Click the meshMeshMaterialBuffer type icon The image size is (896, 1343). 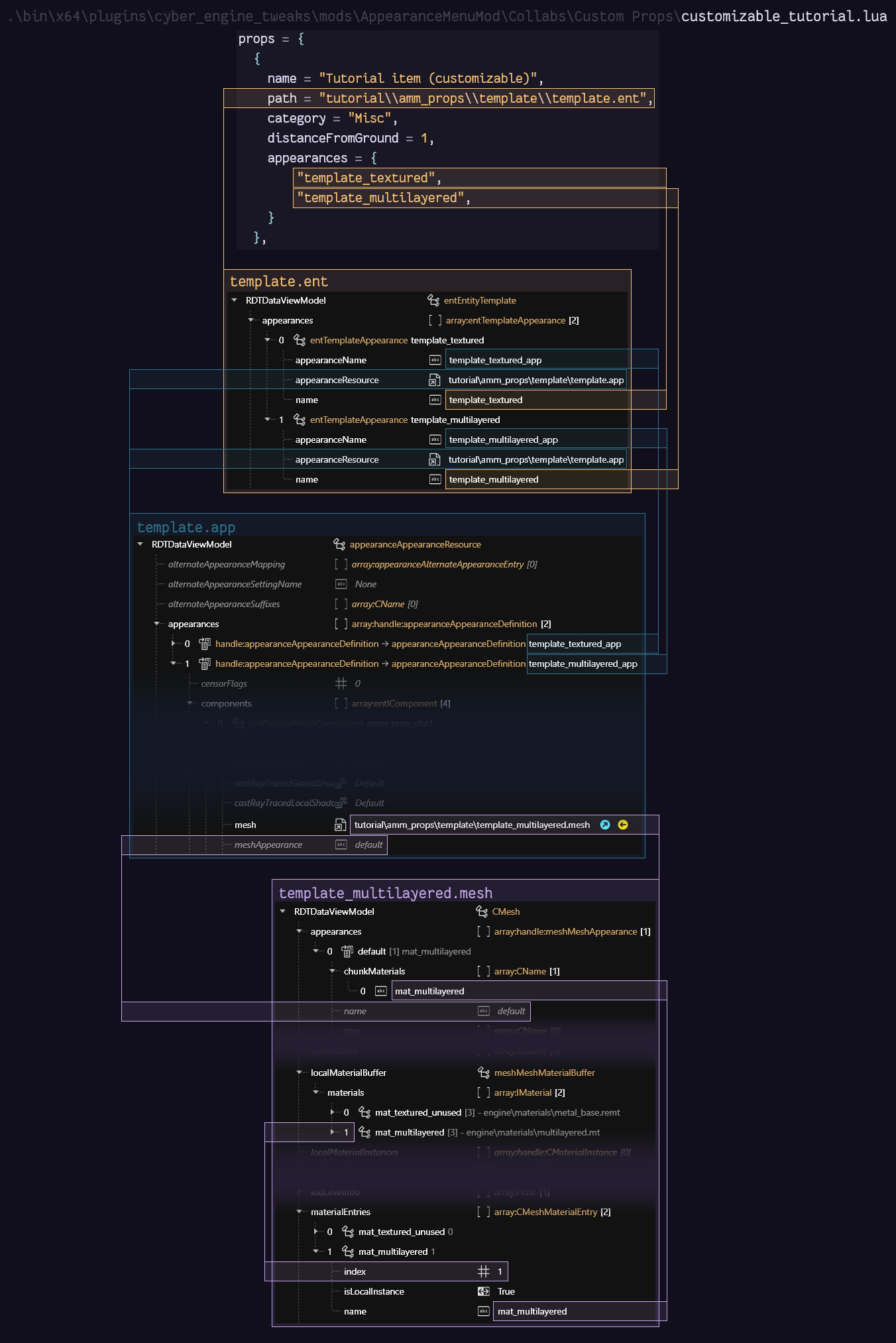pyautogui.click(x=484, y=1073)
